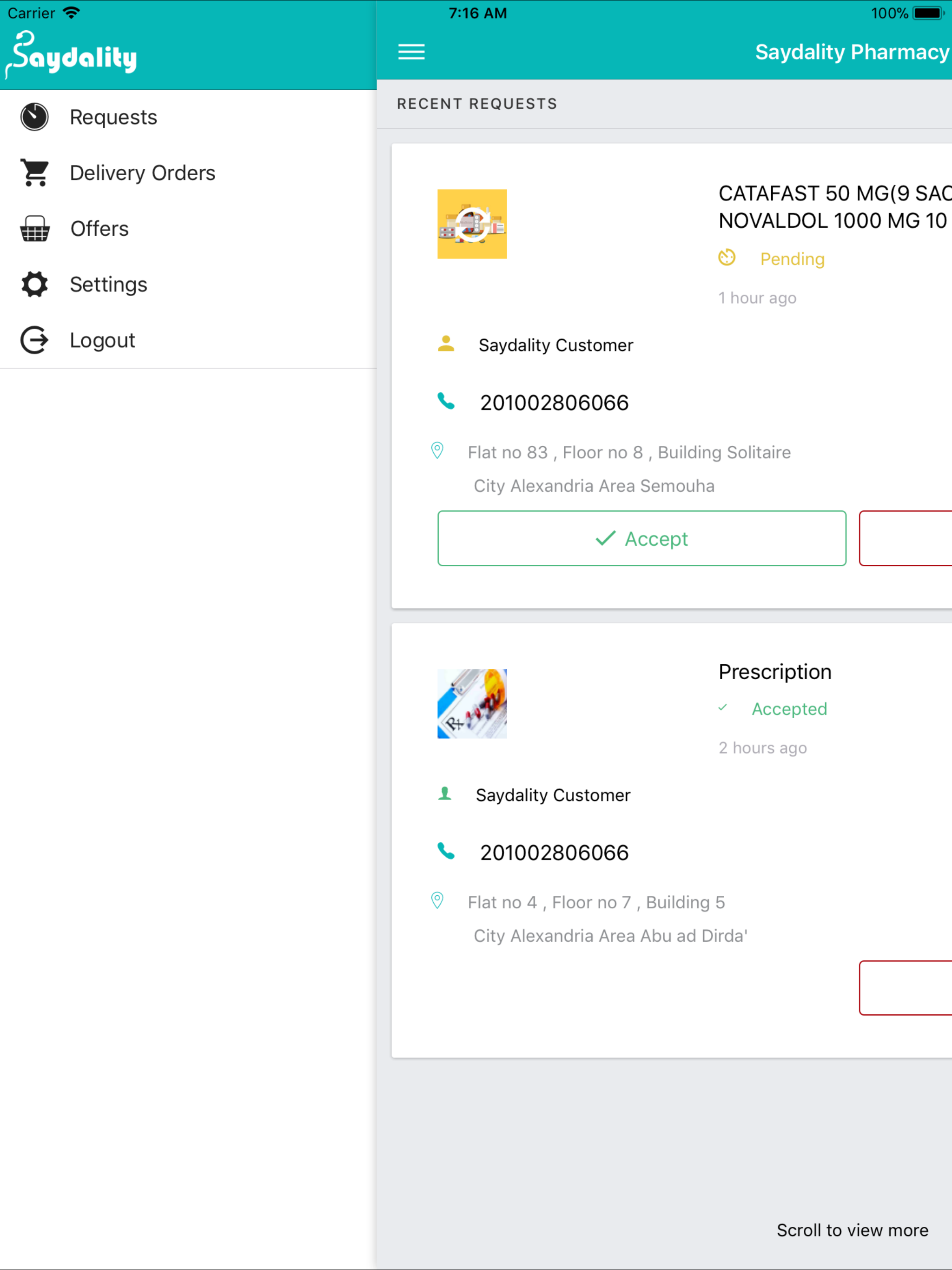Click the Logout arrow icon
The width and height of the screenshot is (952, 1270).
34,340
